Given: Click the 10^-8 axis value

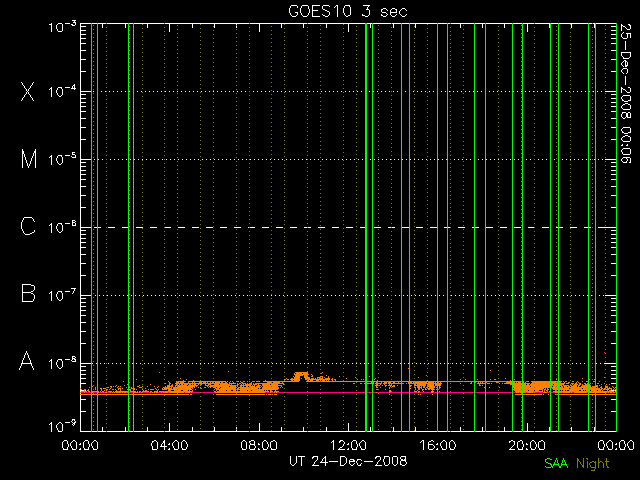Looking at the screenshot, I should (x=62, y=363).
